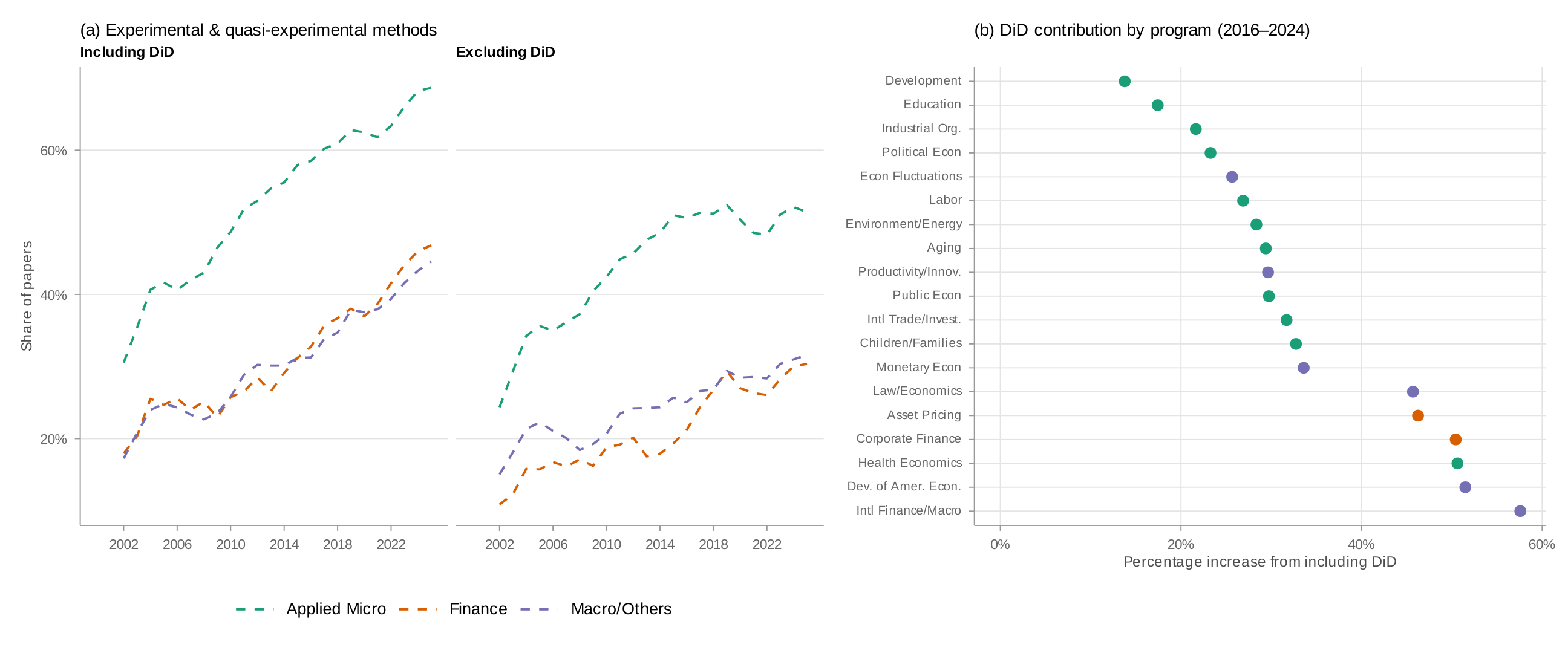
Task: Click the Econ Fluctuations purple dot
Action: 1232,177
